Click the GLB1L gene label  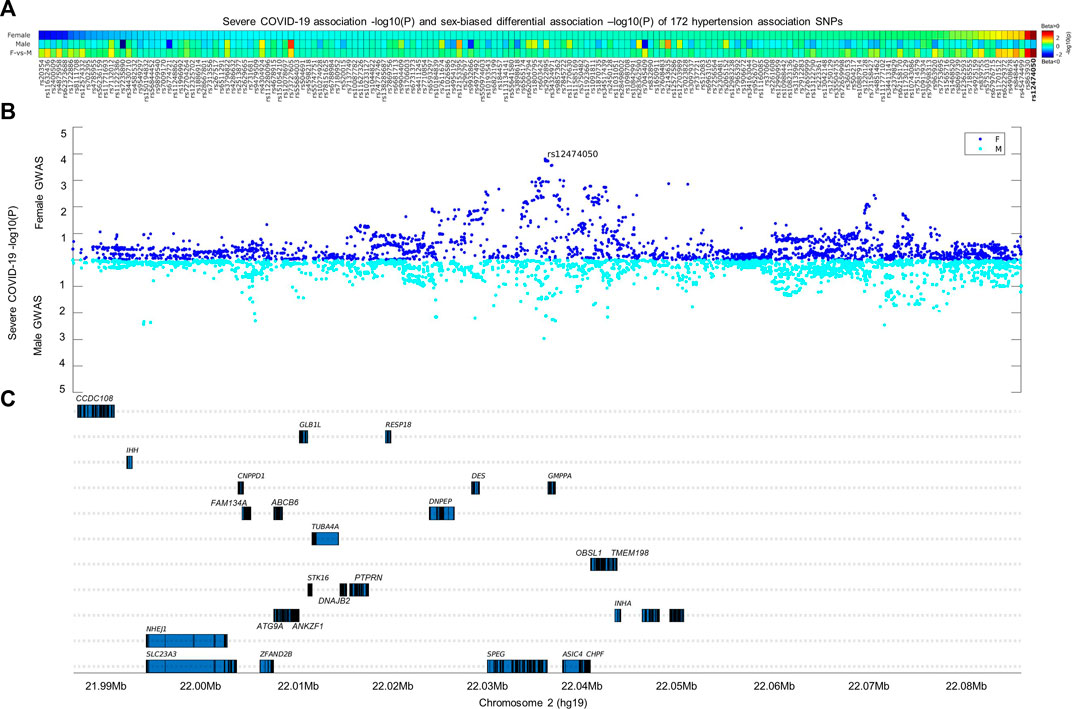pos(310,425)
